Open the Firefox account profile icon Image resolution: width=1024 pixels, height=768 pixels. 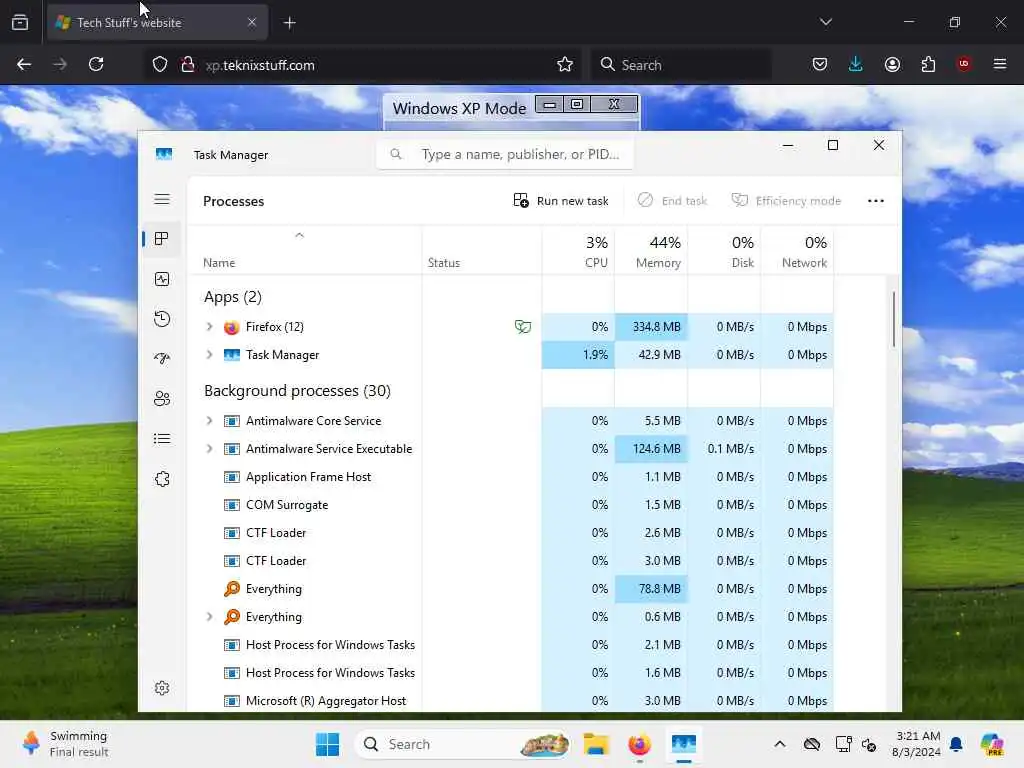(892, 64)
